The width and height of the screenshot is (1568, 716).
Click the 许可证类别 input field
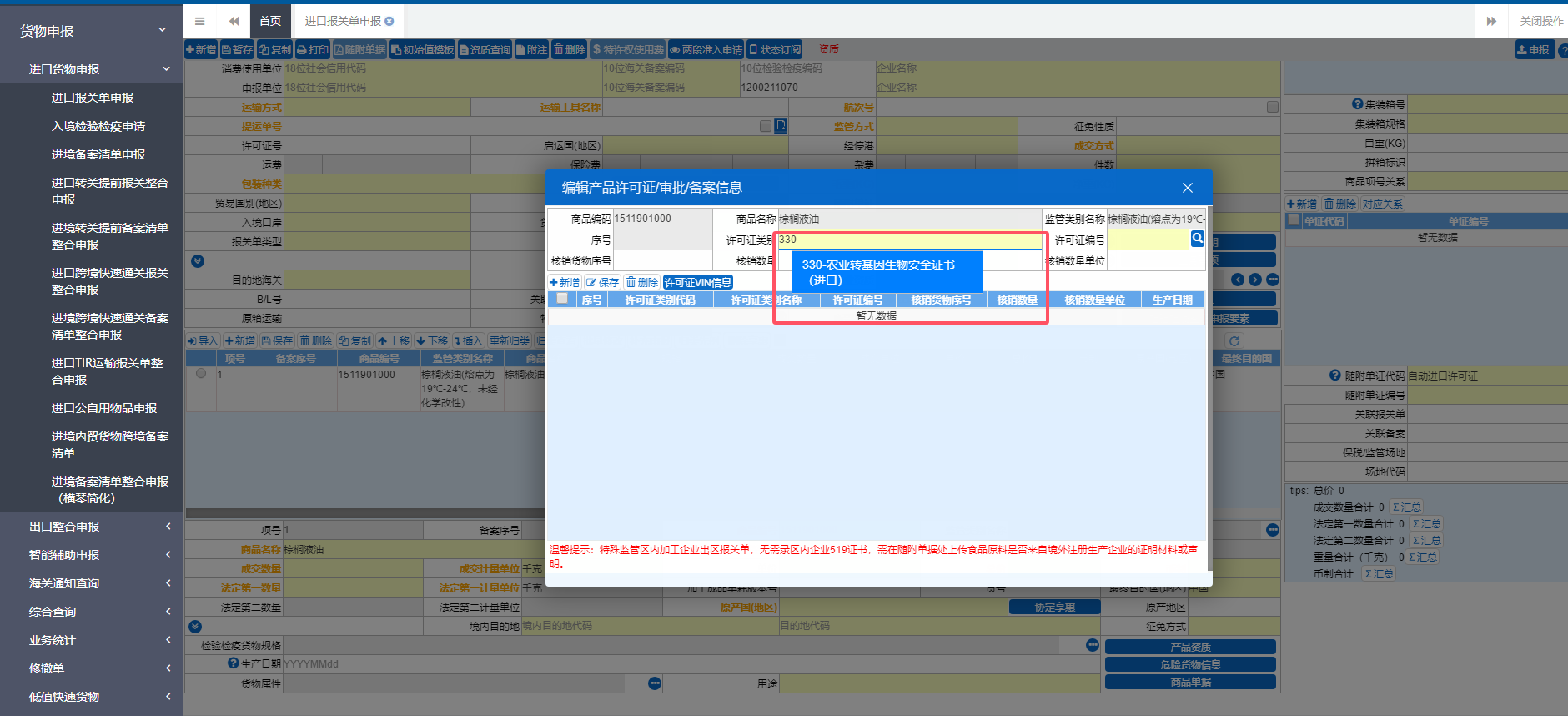pyautogui.click(x=909, y=240)
